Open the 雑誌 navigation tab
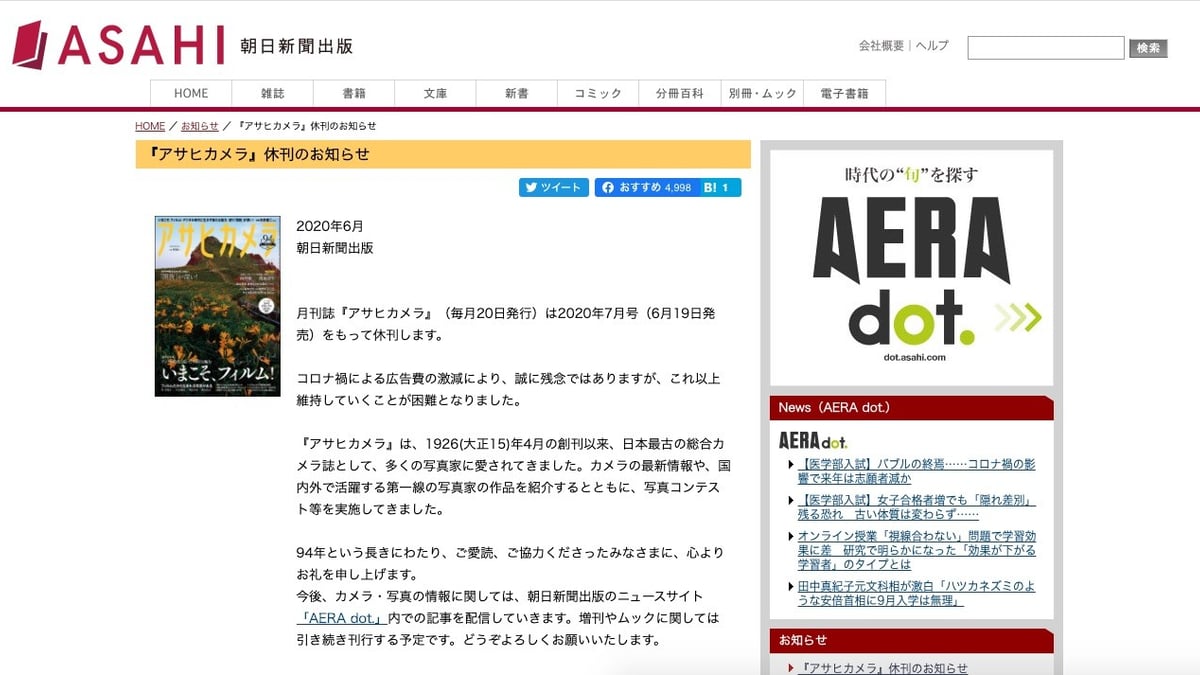Viewport: 1200px width, 675px height. coord(273,93)
